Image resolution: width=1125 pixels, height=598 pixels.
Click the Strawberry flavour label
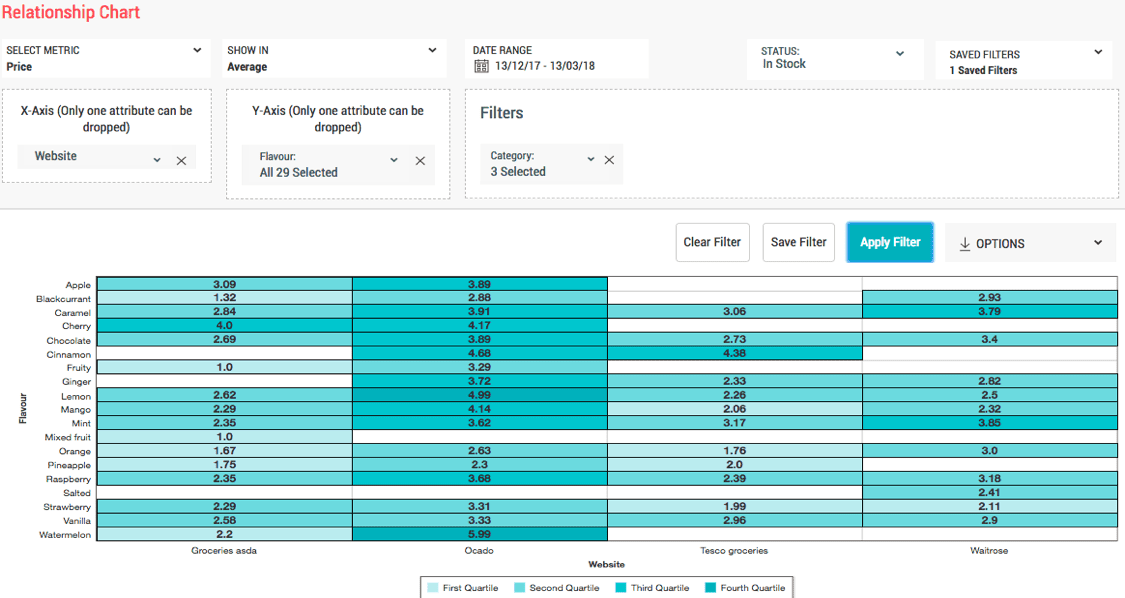(x=67, y=507)
